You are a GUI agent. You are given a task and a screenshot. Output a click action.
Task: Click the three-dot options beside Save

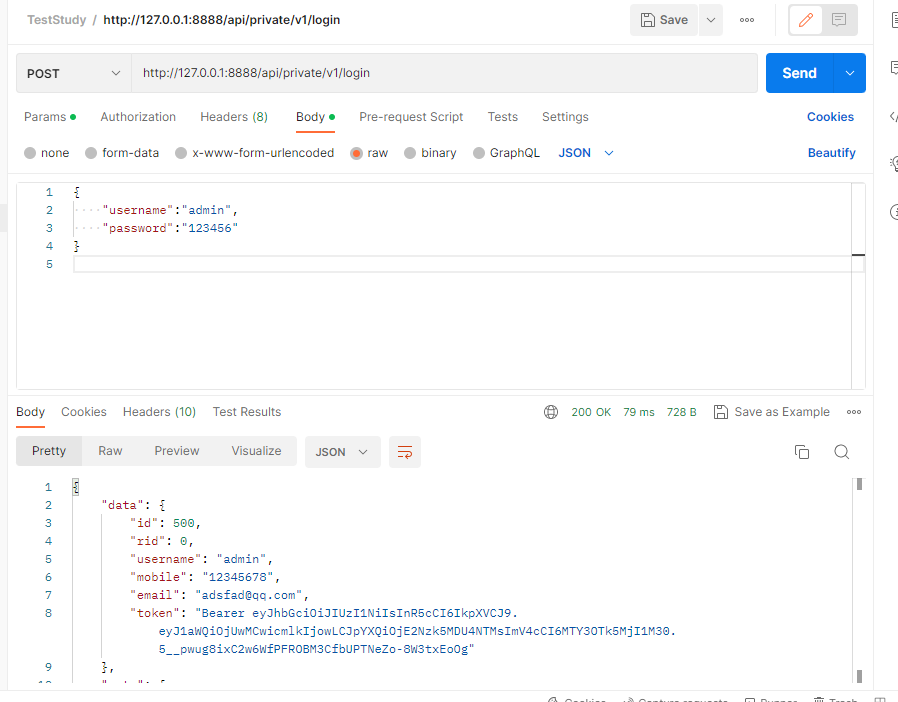(747, 20)
